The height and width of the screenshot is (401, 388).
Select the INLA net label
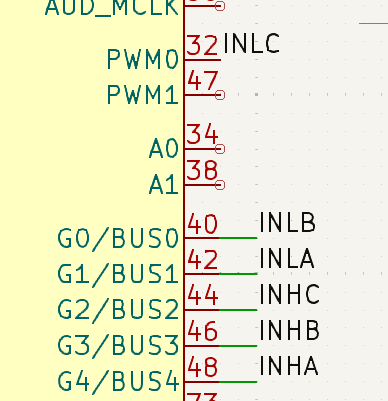coord(287,258)
